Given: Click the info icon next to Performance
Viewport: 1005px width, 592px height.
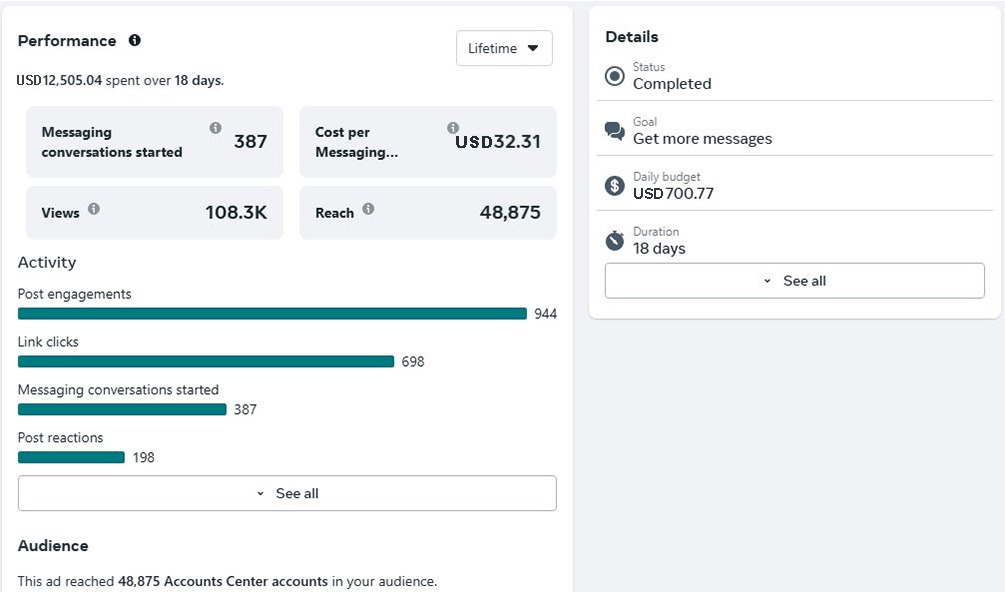Looking at the screenshot, I should pyautogui.click(x=135, y=41).
